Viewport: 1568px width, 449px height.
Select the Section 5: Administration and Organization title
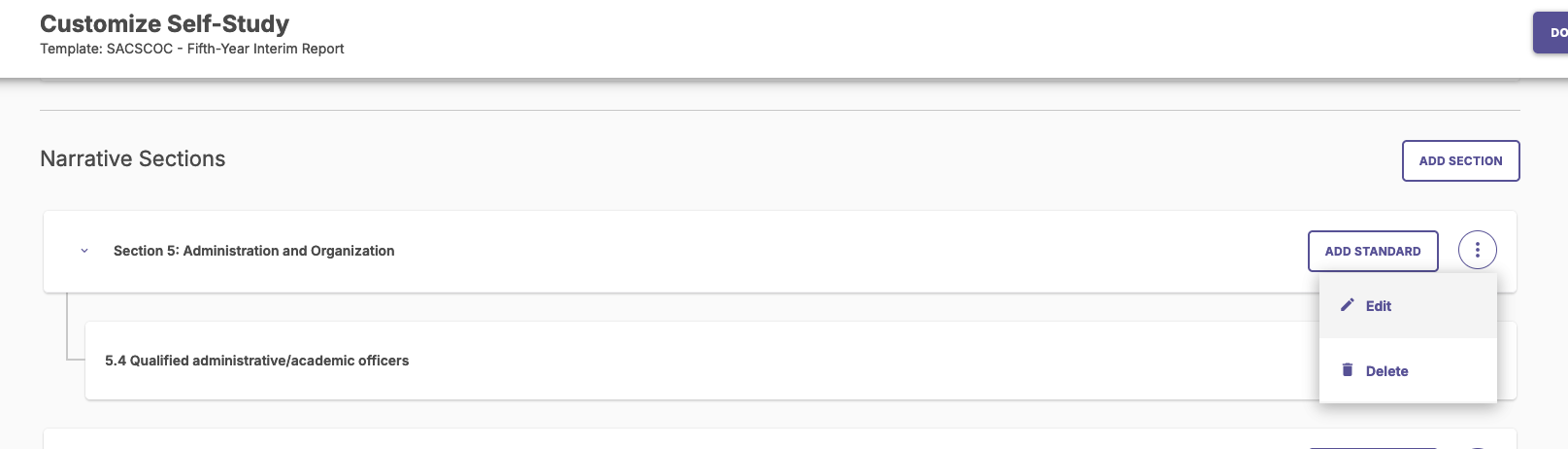tap(253, 251)
